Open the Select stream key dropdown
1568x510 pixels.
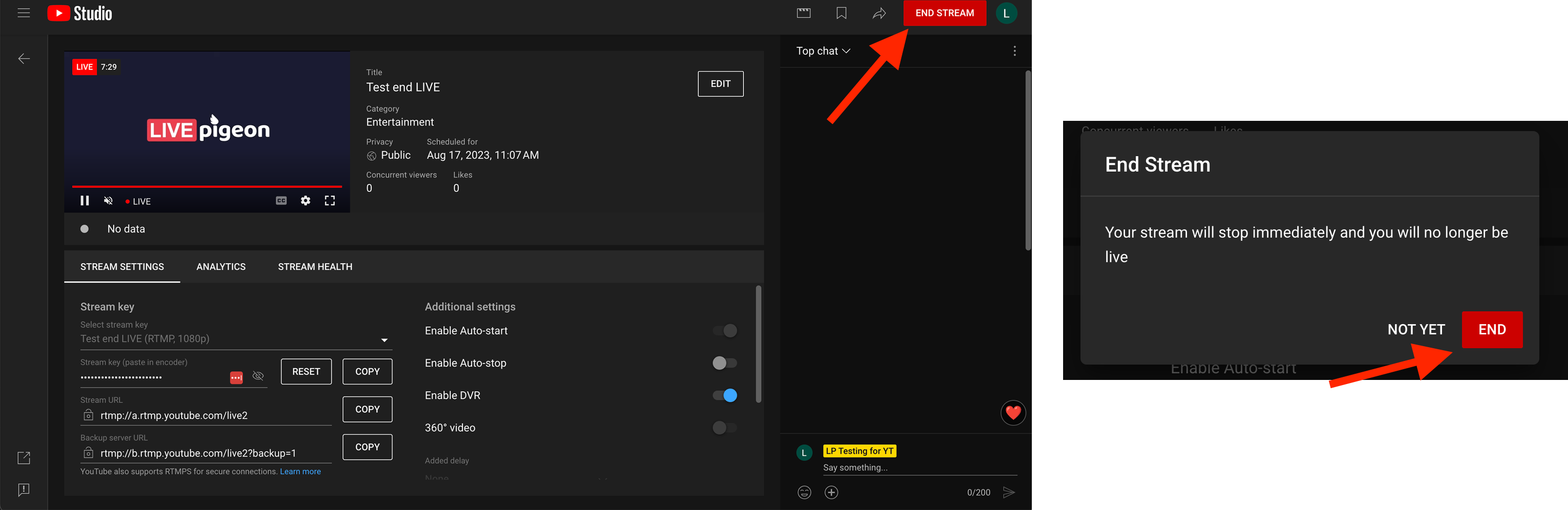(236, 339)
